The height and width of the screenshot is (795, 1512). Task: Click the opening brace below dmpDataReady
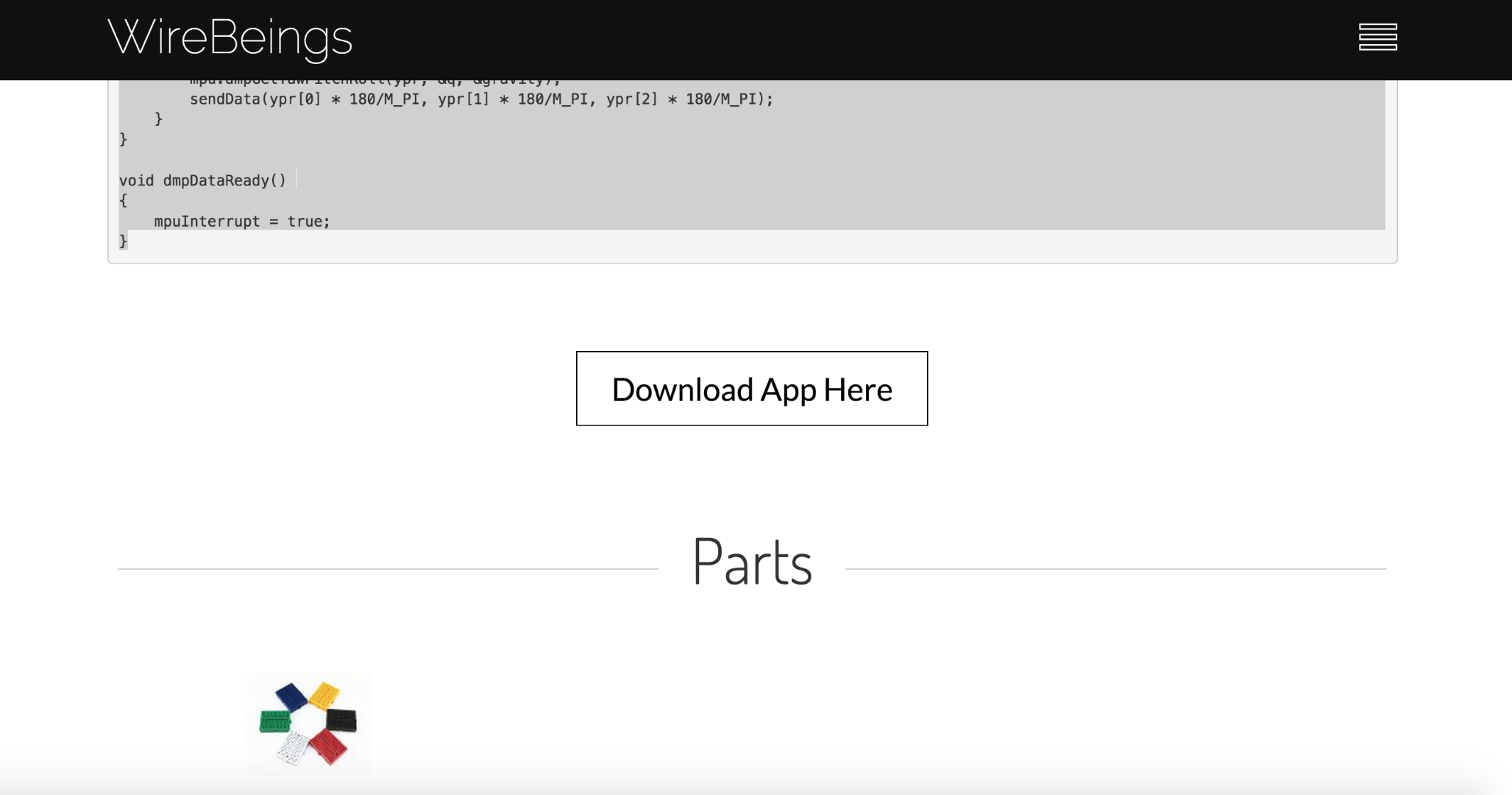124,200
